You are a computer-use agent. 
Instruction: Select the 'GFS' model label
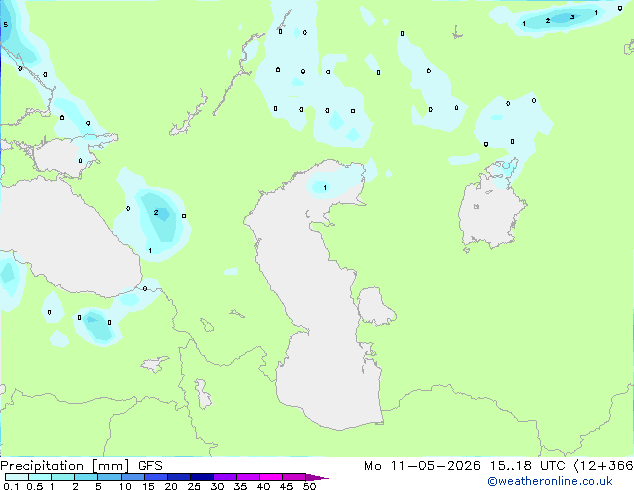point(150,466)
